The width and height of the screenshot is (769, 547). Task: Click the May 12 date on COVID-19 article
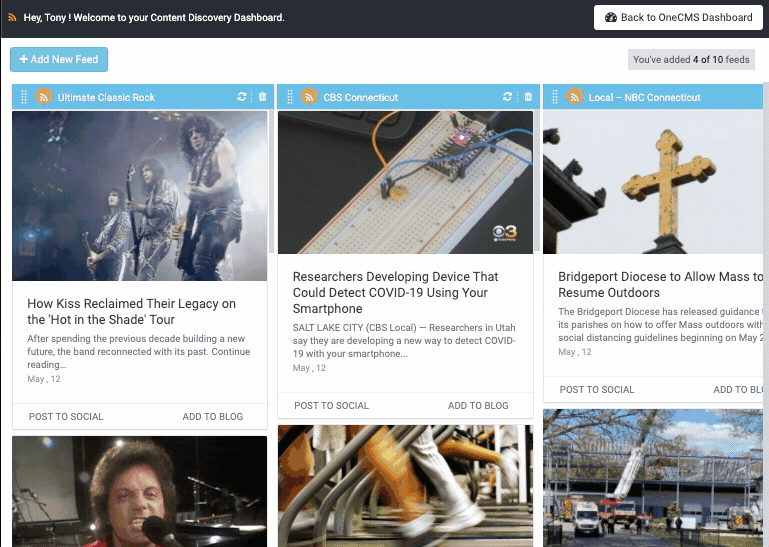[x=309, y=368]
